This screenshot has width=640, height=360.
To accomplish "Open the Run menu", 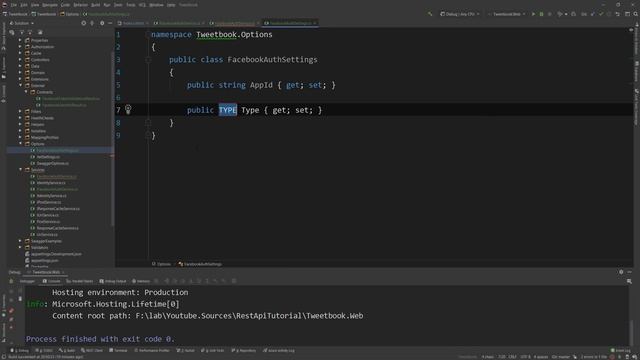I will (x=107, y=5).
